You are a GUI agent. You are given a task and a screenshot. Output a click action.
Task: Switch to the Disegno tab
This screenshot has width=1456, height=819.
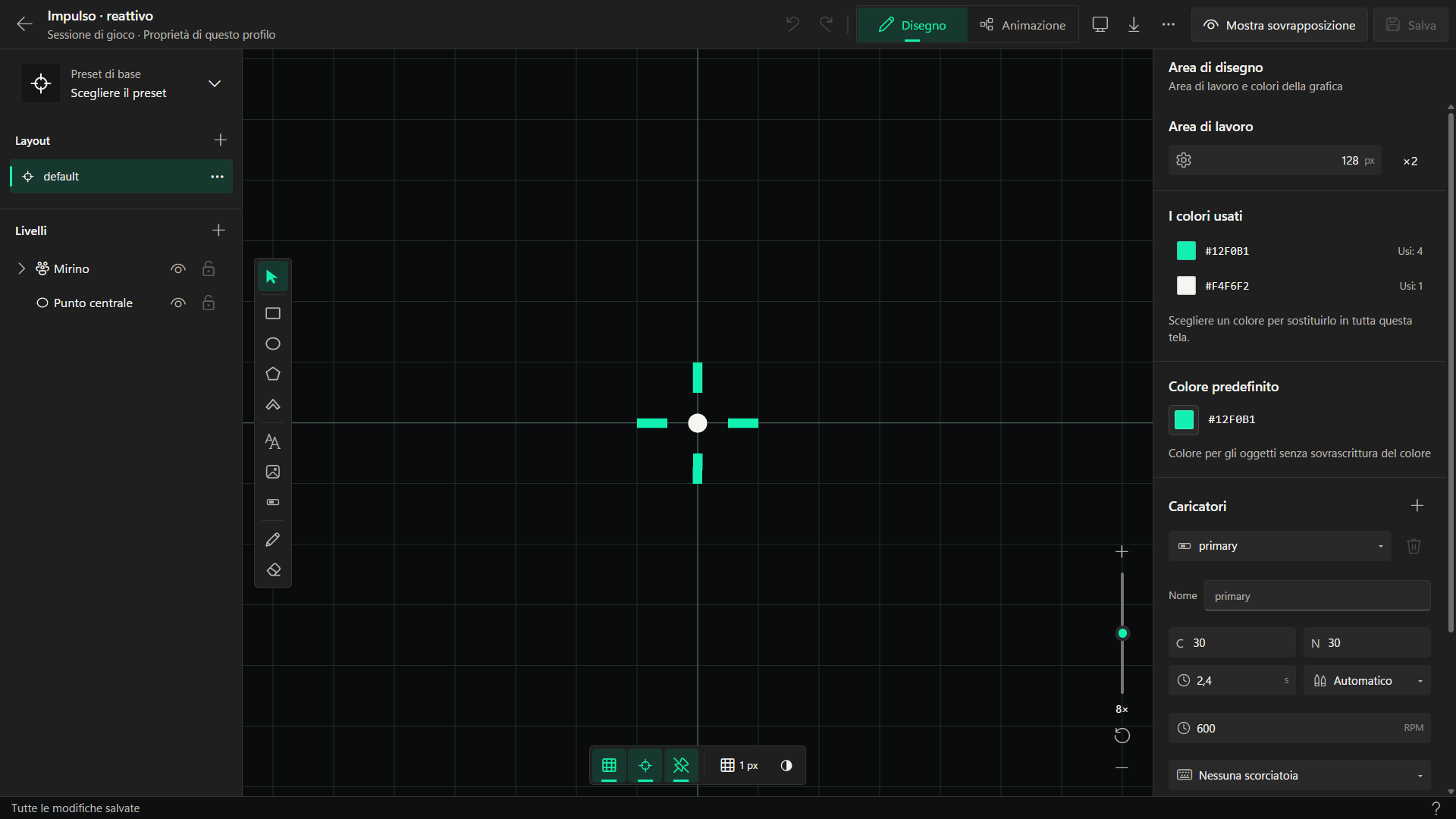point(912,25)
